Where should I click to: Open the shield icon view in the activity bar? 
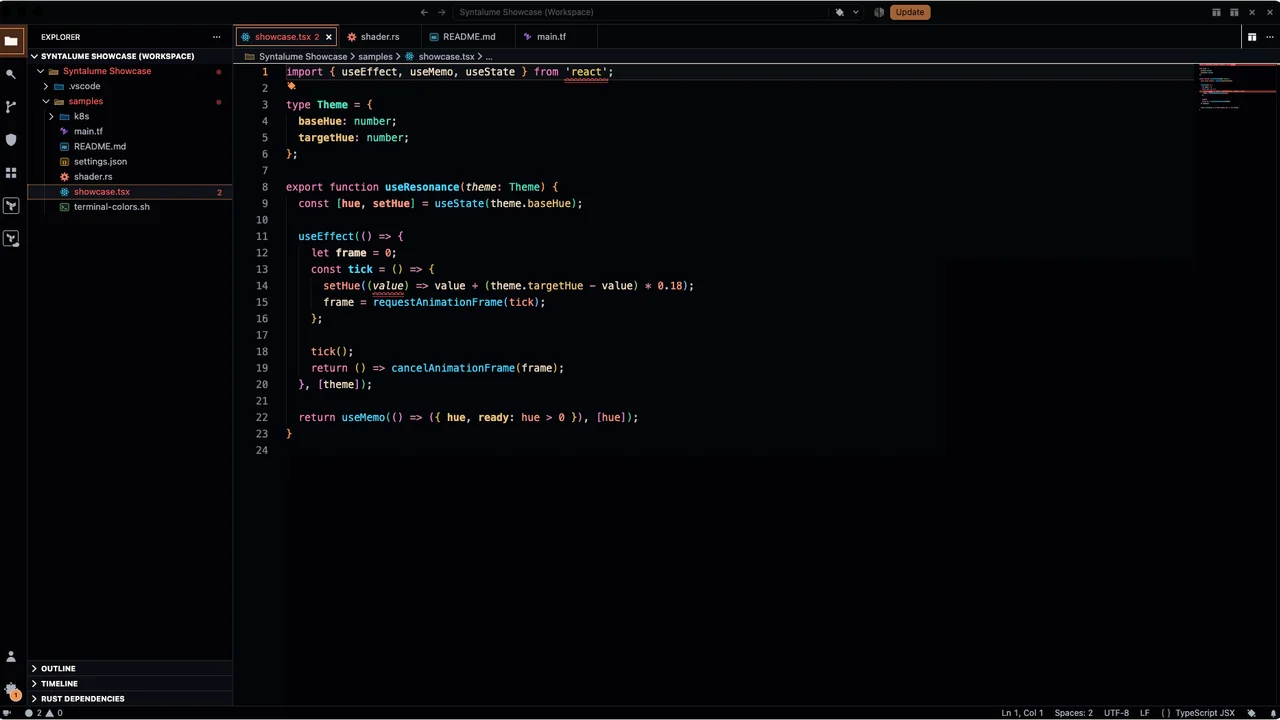[11, 140]
